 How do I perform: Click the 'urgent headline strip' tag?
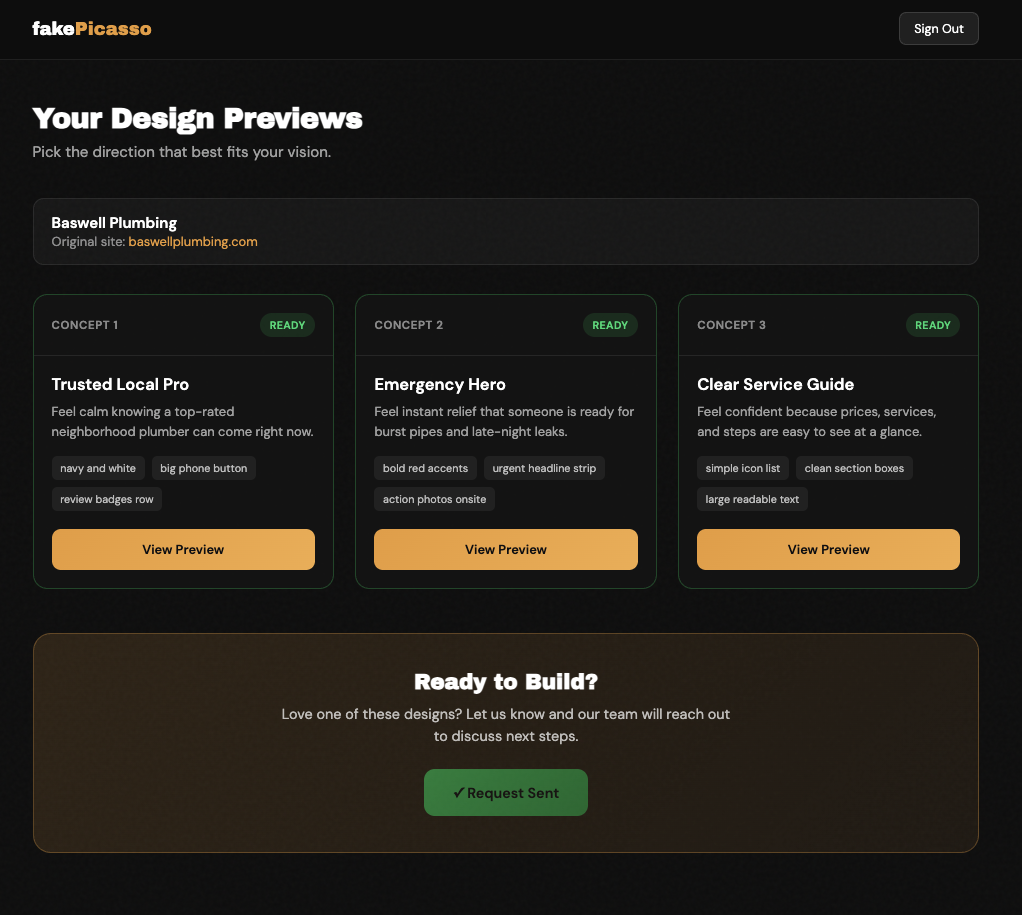click(x=544, y=467)
